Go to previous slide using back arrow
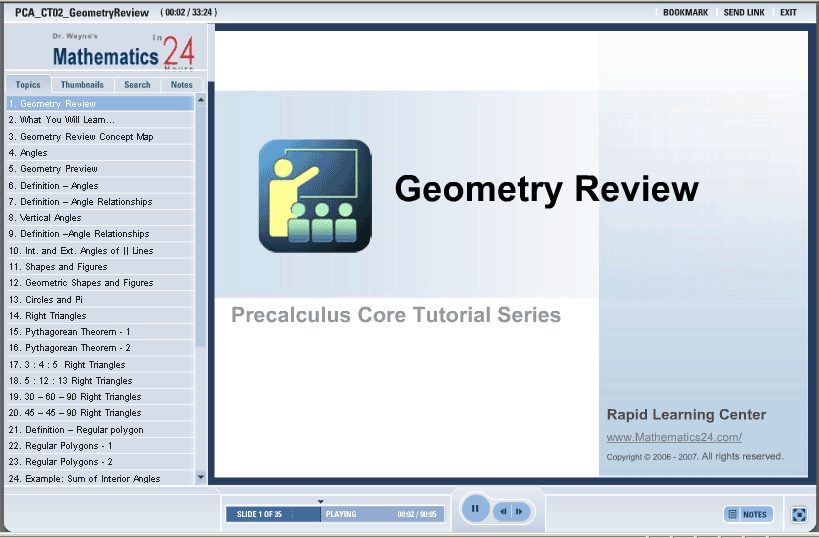Screen dimensions: 819x538 pos(503,511)
